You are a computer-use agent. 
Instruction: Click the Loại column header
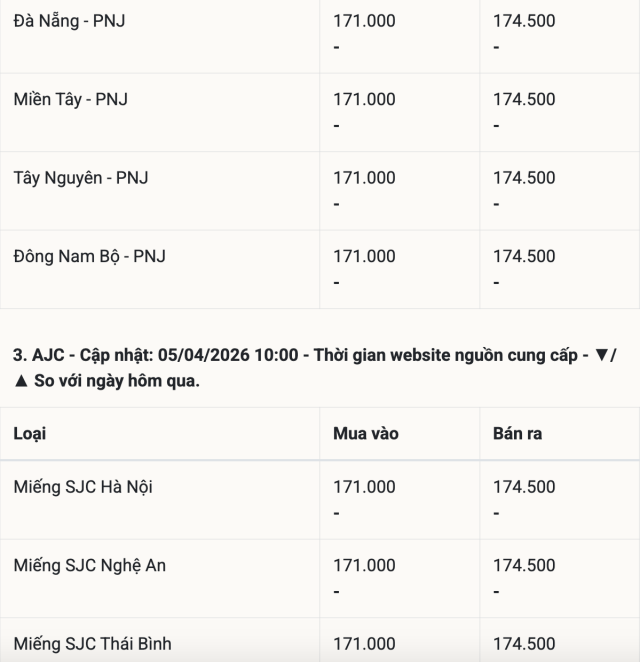(30, 434)
